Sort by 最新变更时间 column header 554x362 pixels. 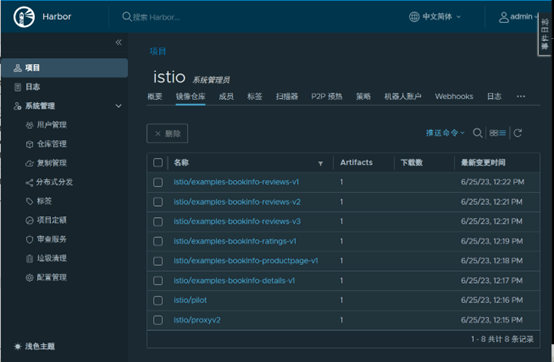tap(483, 162)
